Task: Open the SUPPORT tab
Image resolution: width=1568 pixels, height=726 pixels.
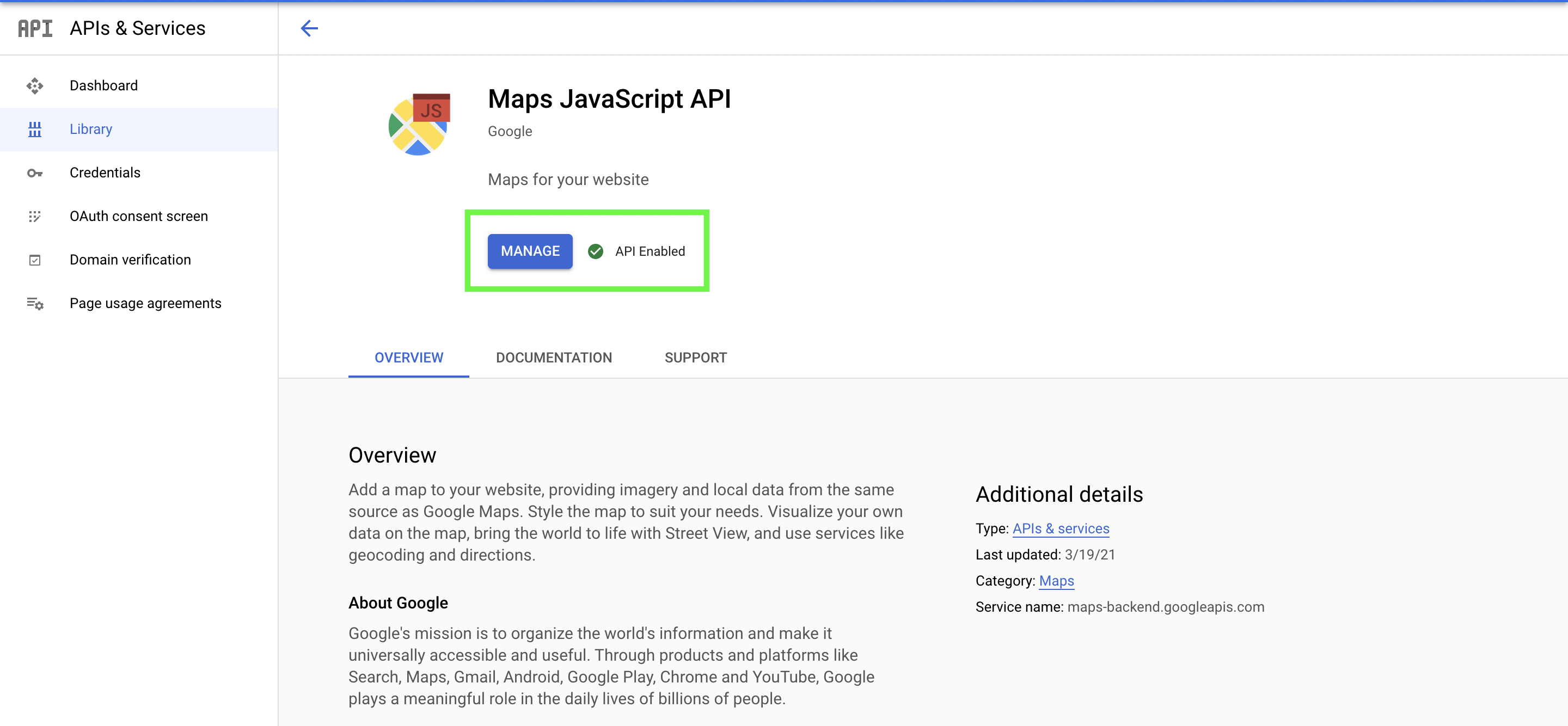Action: [x=695, y=357]
